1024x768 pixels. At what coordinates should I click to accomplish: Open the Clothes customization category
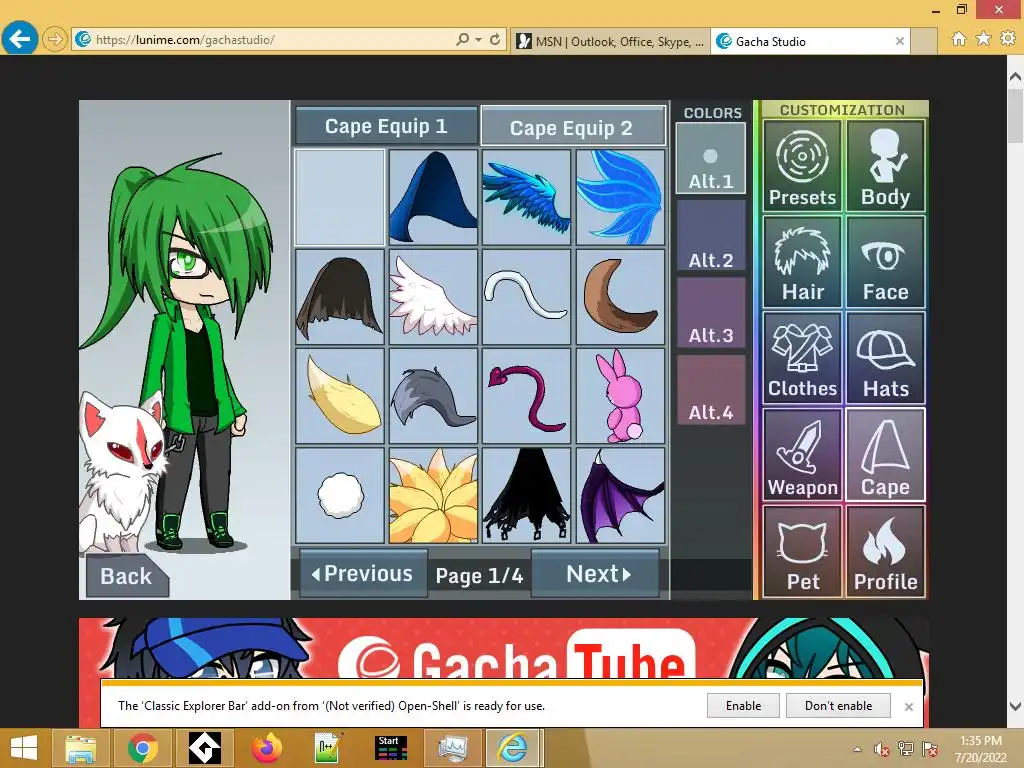point(802,358)
